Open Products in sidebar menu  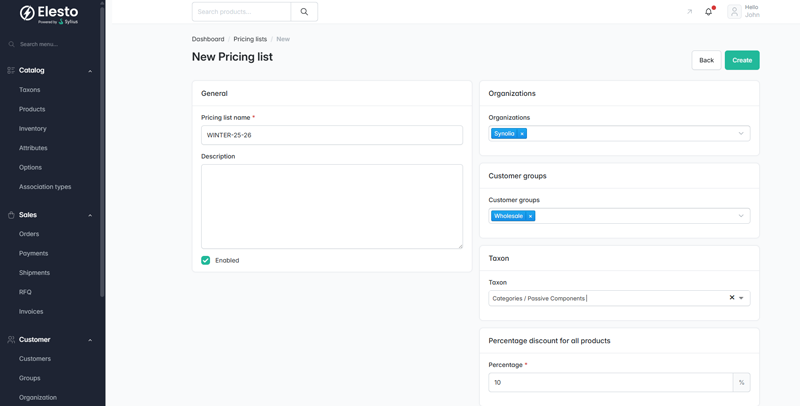(32, 109)
